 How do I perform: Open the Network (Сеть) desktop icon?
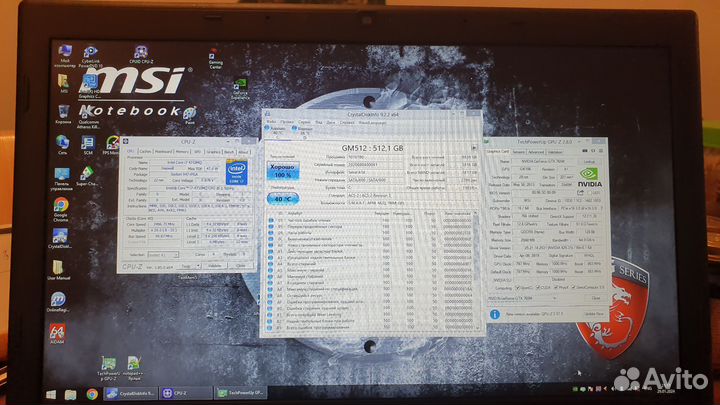[62, 145]
